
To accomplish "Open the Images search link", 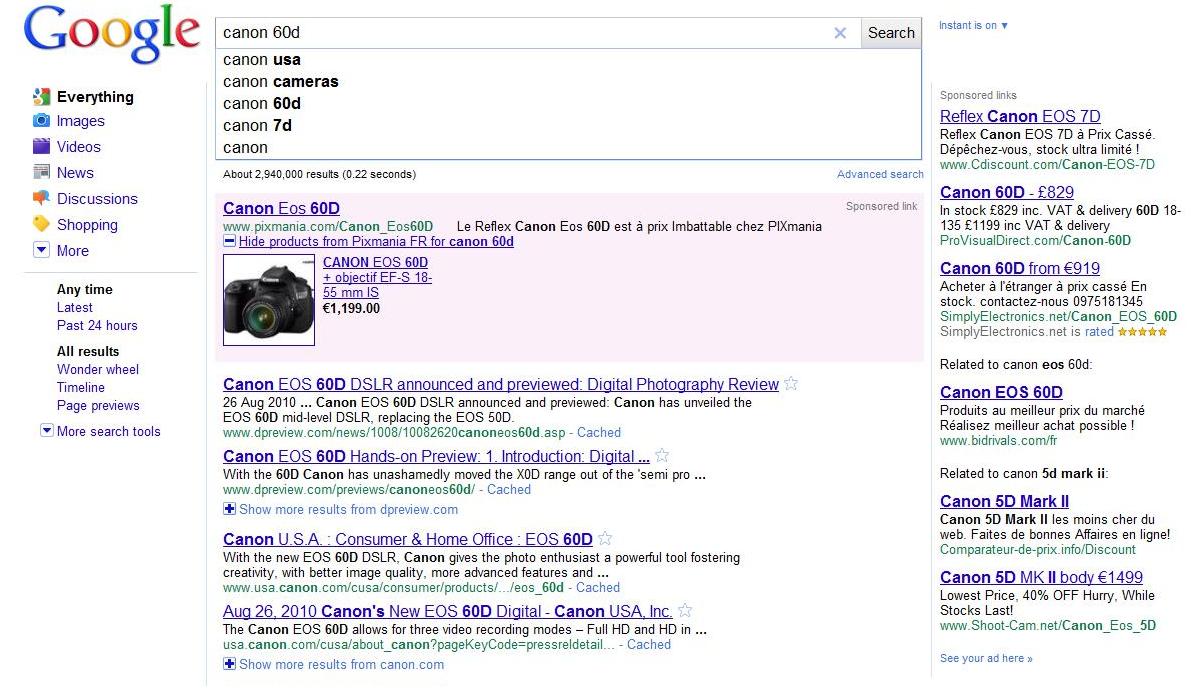I will pyautogui.click(x=81, y=121).
